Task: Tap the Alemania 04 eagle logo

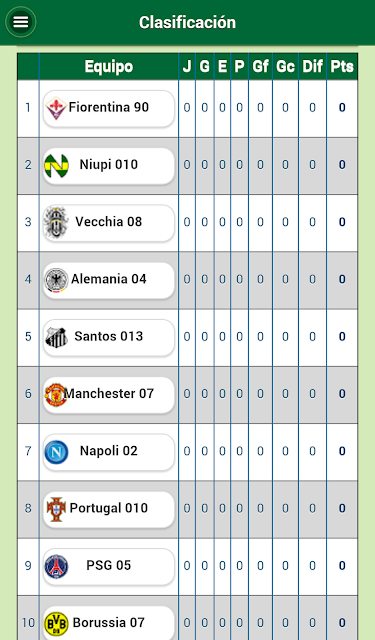Action: click(x=56, y=280)
